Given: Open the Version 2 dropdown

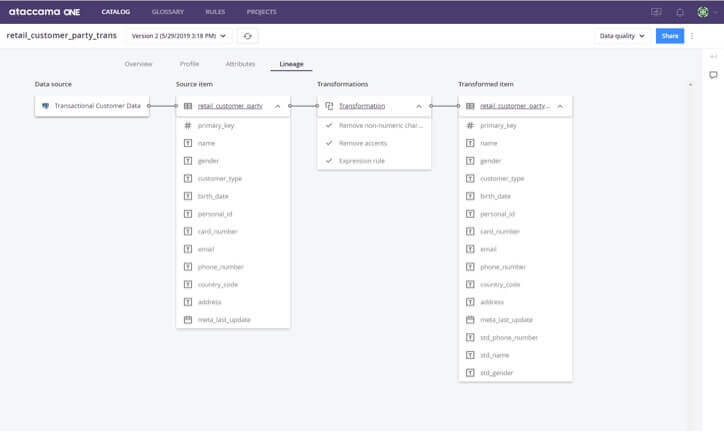Looking at the screenshot, I should tap(179, 36).
